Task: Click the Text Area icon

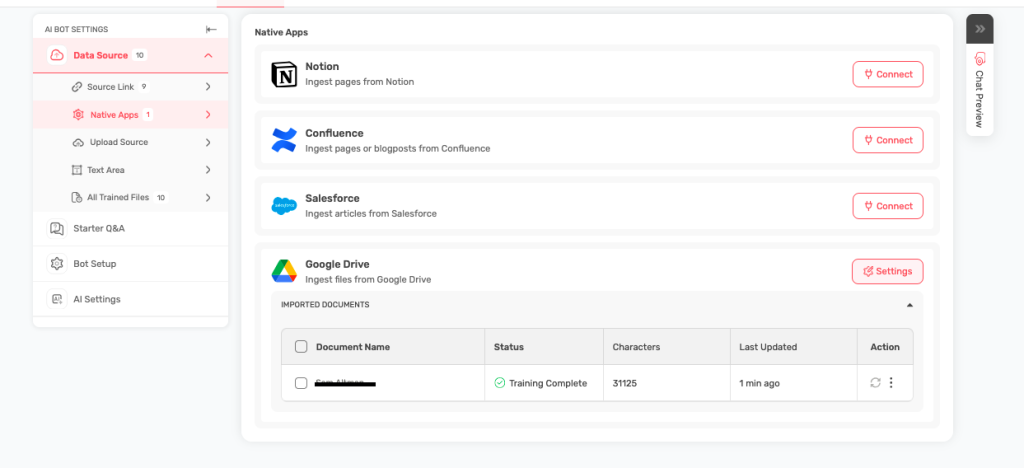Action: [76, 170]
